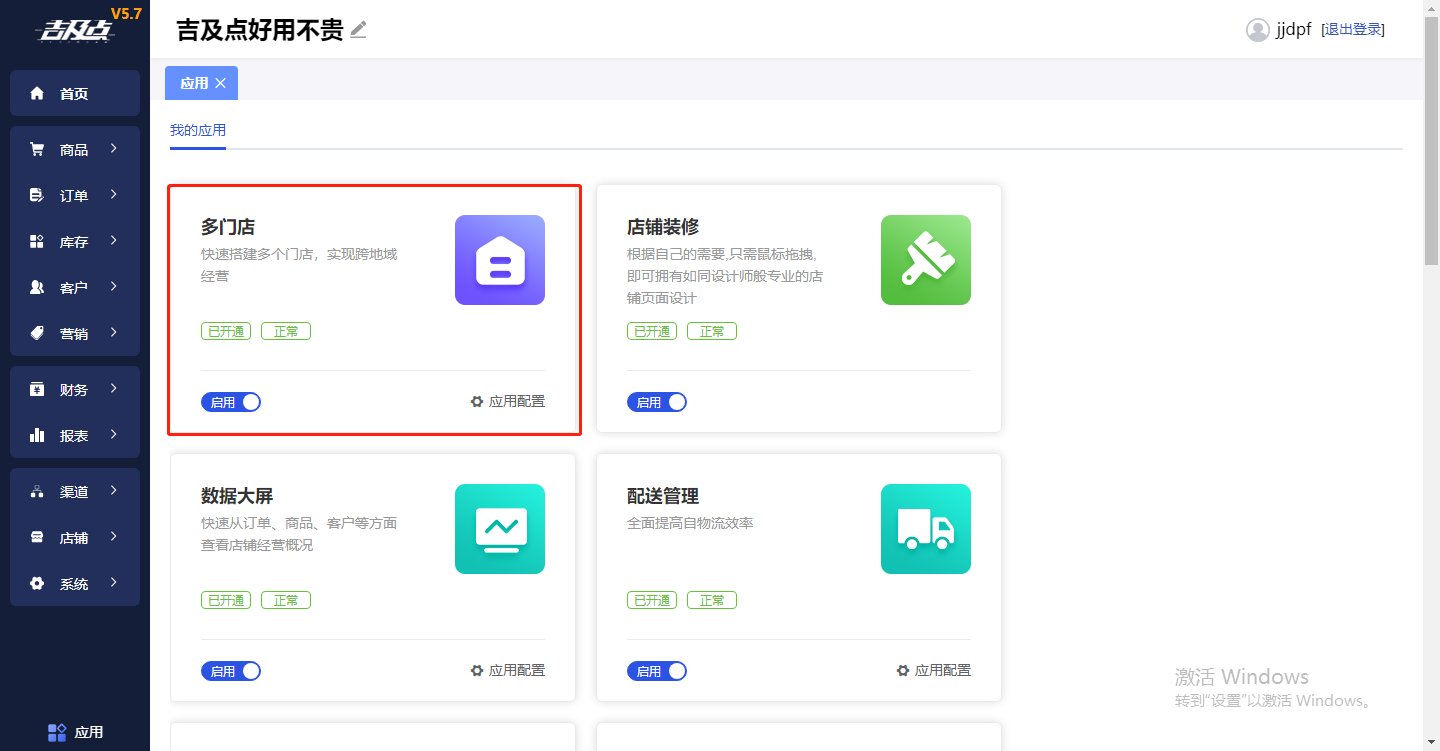
Task: Click the 多门店 purple house icon
Action: tap(500, 260)
